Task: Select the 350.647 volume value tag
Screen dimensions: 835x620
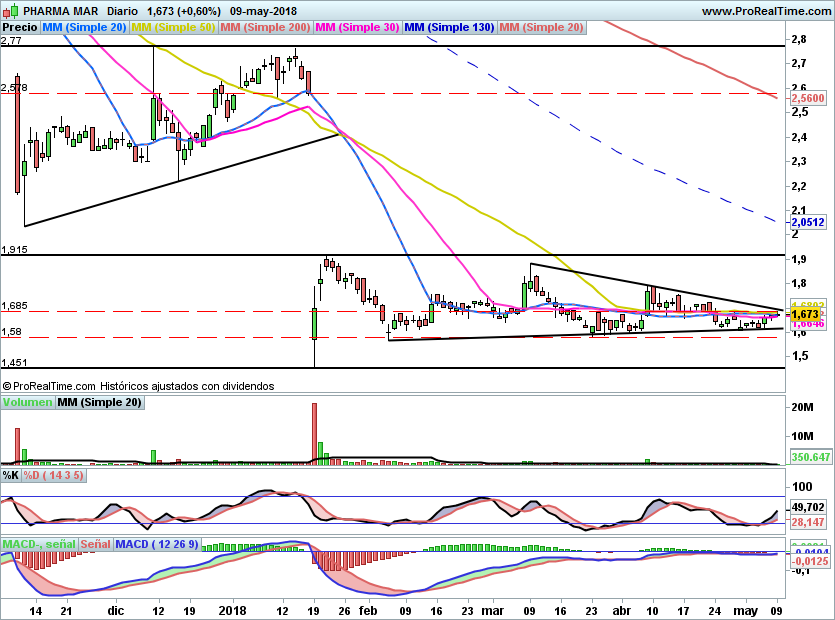Action: pyautogui.click(x=811, y=457)
